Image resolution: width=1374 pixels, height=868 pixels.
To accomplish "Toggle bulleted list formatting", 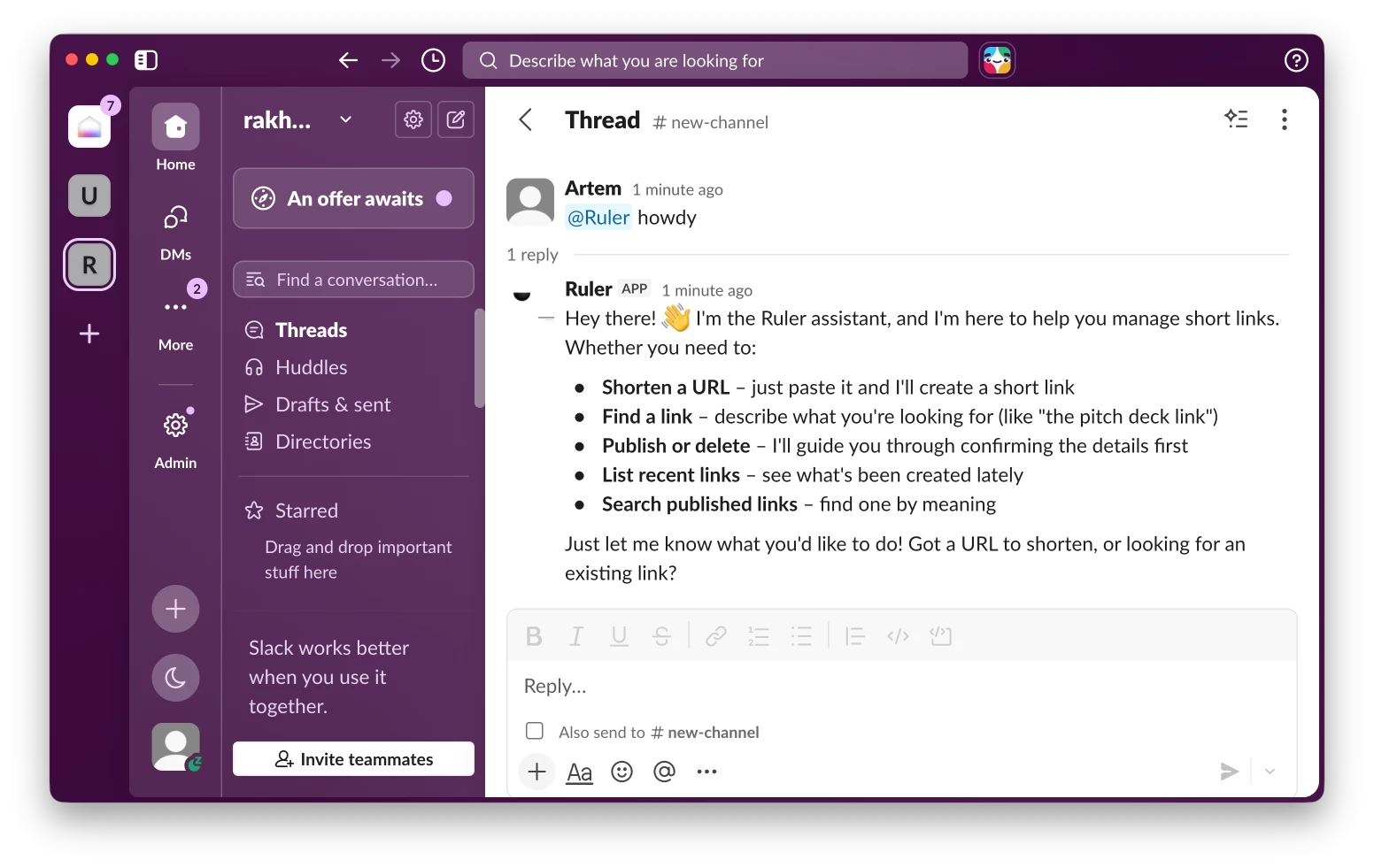I will [801, 636].
